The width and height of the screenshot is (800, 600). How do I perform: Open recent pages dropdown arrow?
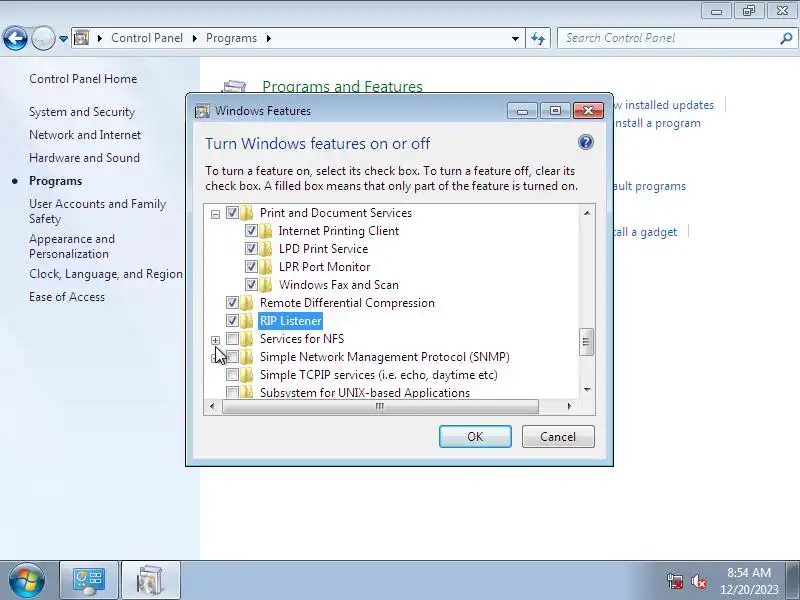[63, 39]
